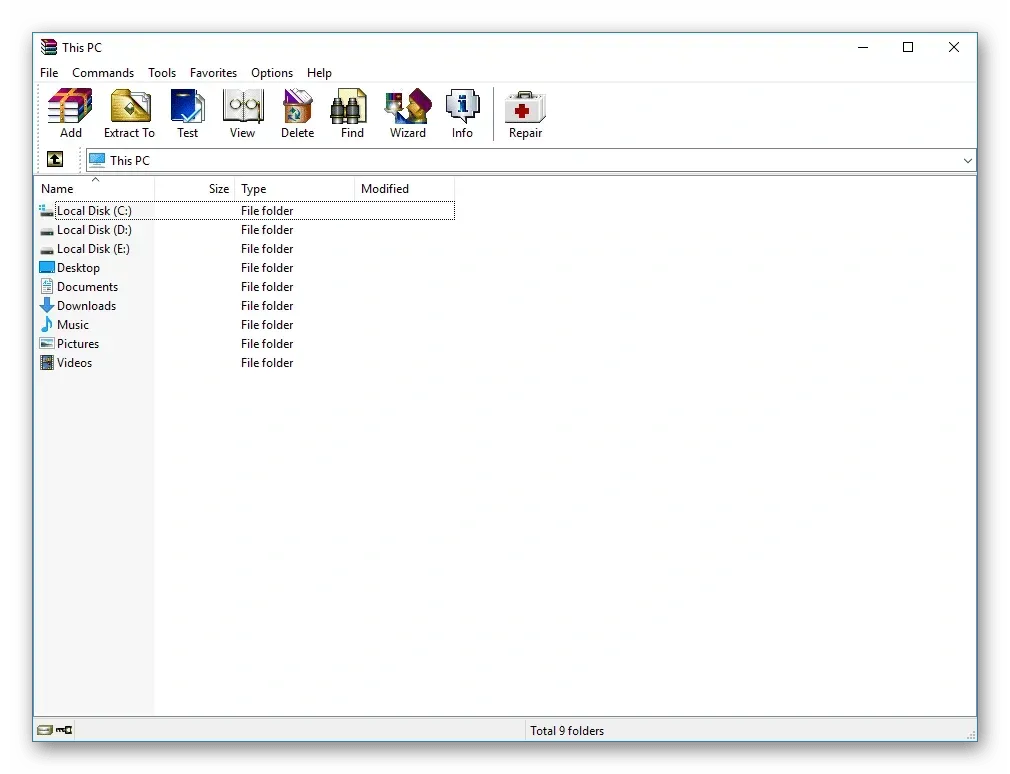1010x774 pixels.
Task: Go up one level with arrow icon
Action: [55, 159]
